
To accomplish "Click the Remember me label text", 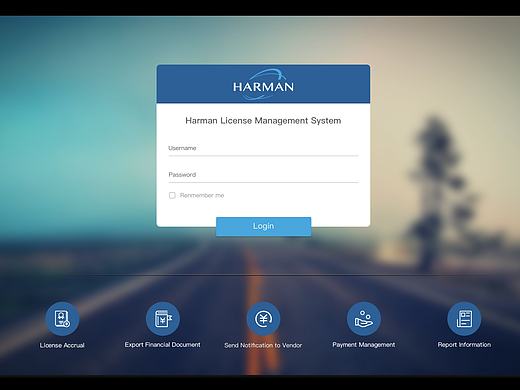I will (202, 195).
